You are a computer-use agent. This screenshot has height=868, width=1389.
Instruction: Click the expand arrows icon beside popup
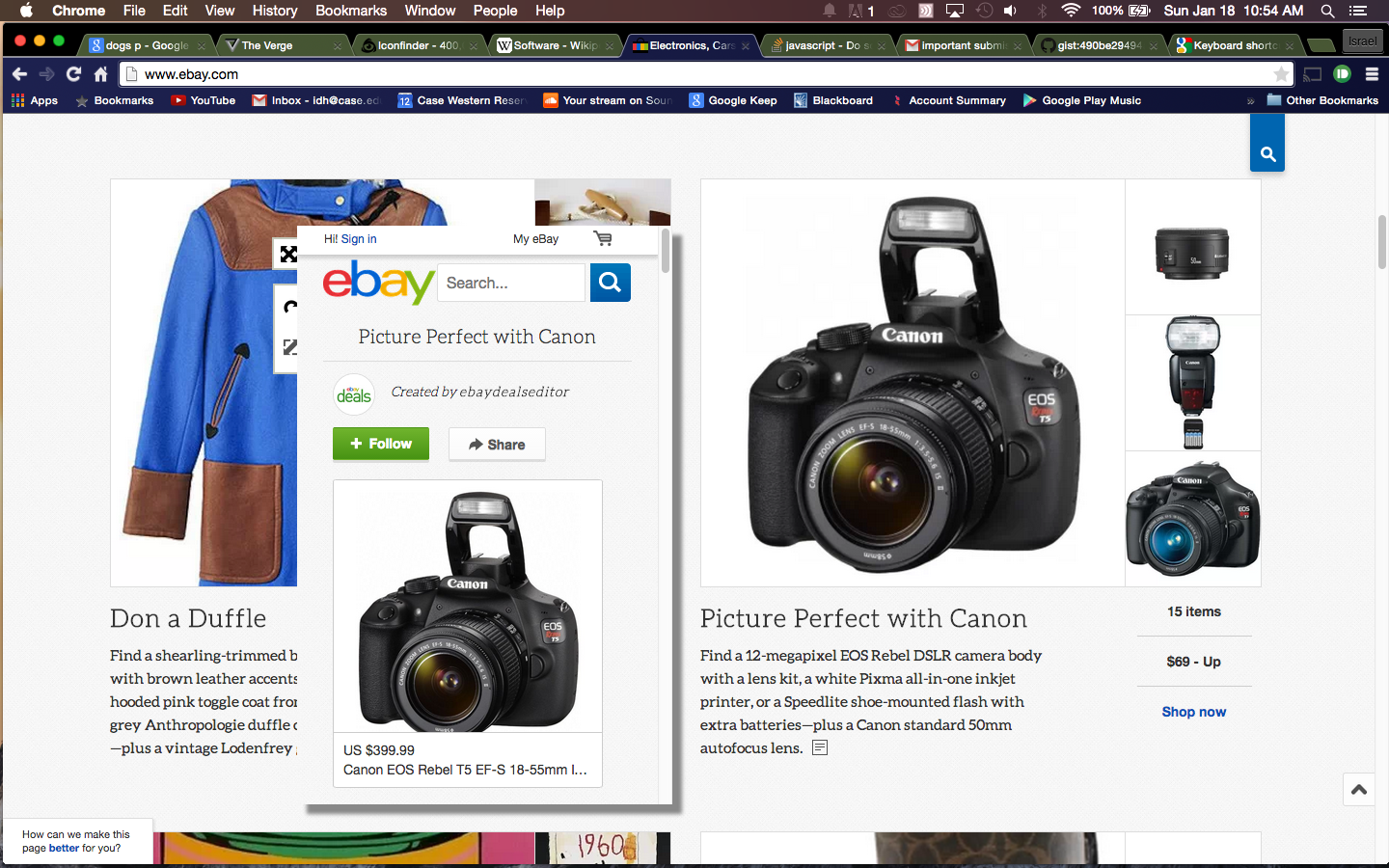pos(288,255)
